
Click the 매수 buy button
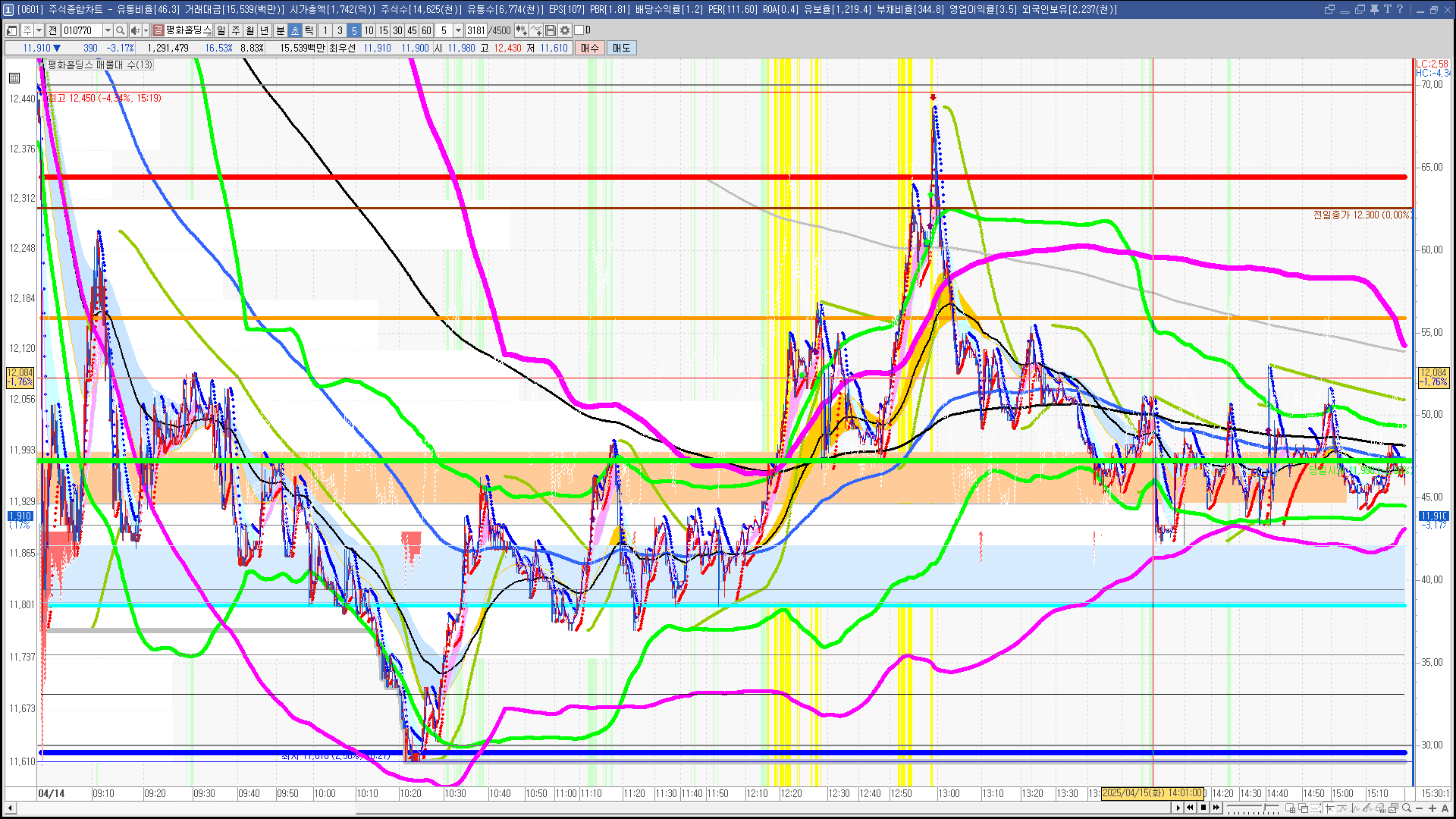[590, 48]
